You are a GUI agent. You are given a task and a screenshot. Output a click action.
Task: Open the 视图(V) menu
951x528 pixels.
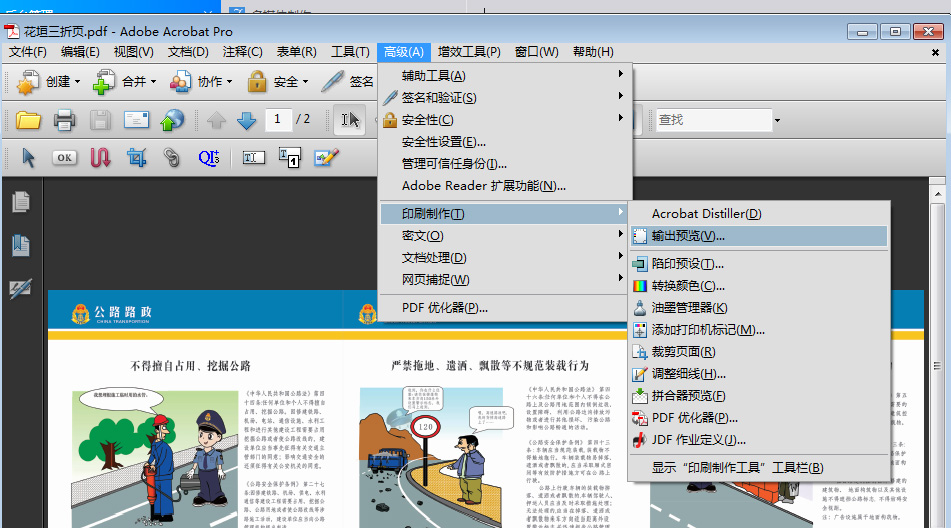[133, 52]
